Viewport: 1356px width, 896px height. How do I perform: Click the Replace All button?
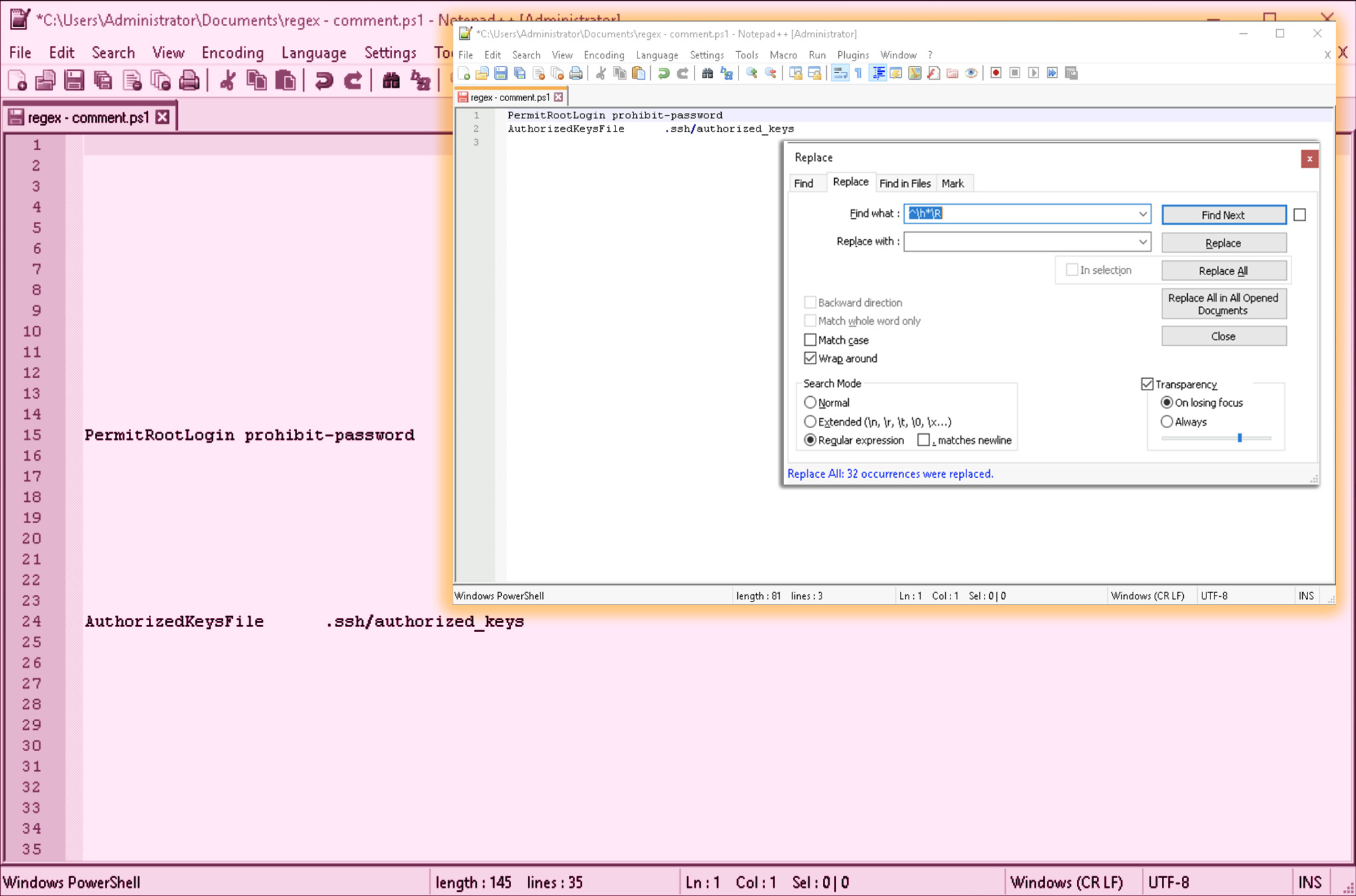(x=1224, y=271)
